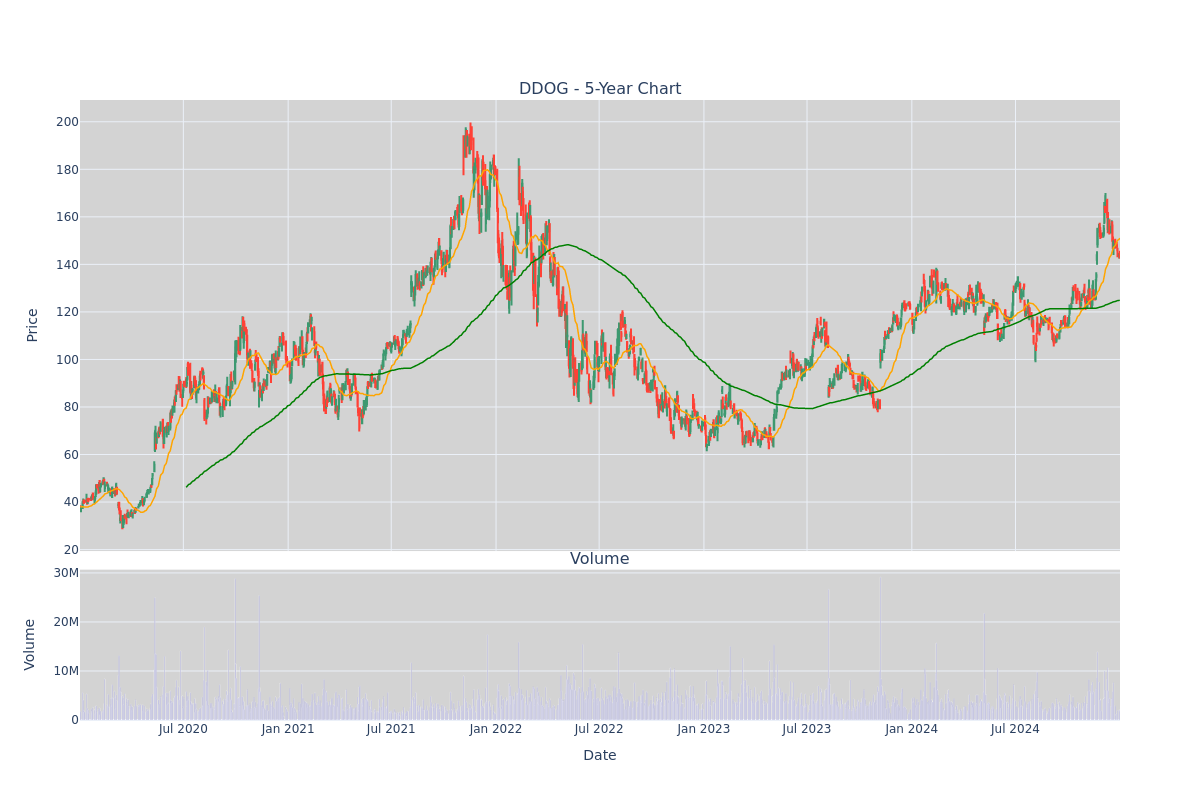Click the green long moving average peak near 148

[x=567, y=244]
